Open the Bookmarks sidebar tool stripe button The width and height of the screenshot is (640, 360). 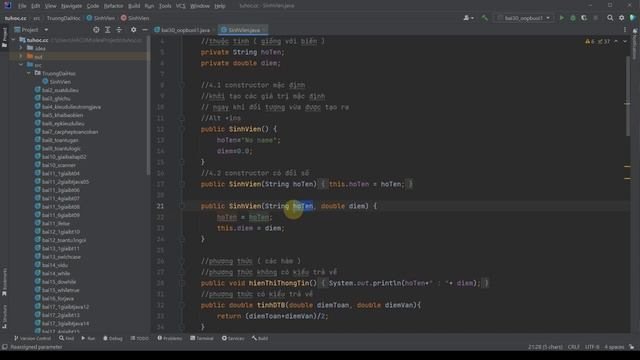tap(4, 282)
